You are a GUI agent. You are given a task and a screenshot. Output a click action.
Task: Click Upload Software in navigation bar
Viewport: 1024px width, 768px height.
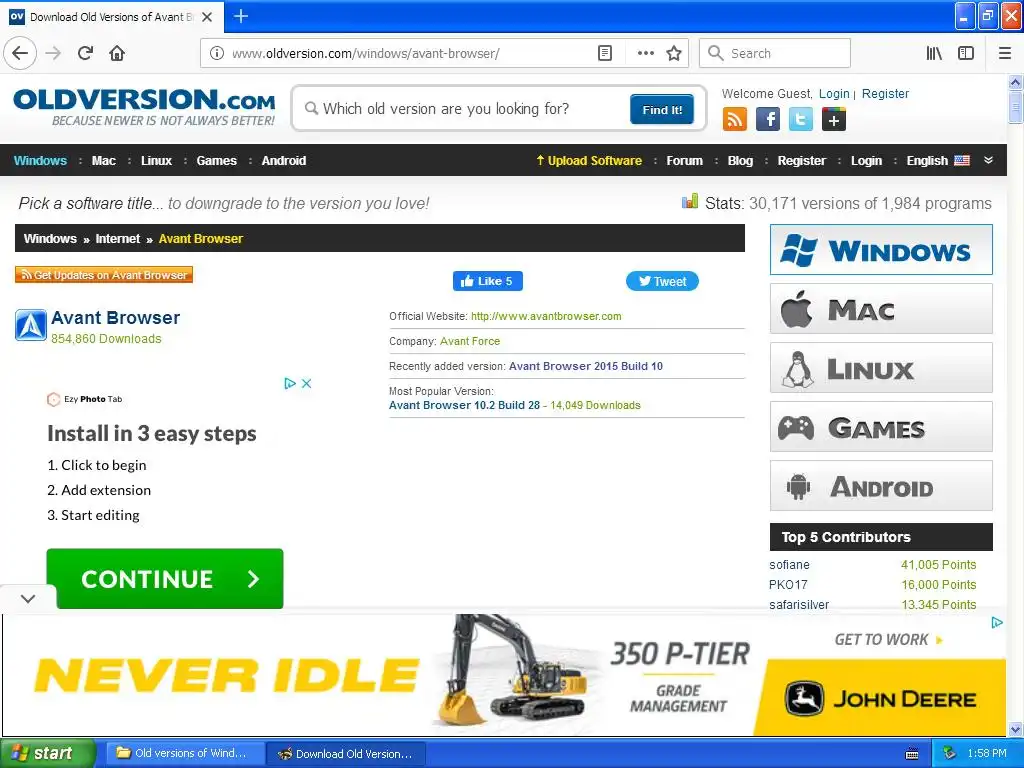click(x=588, y=161)
